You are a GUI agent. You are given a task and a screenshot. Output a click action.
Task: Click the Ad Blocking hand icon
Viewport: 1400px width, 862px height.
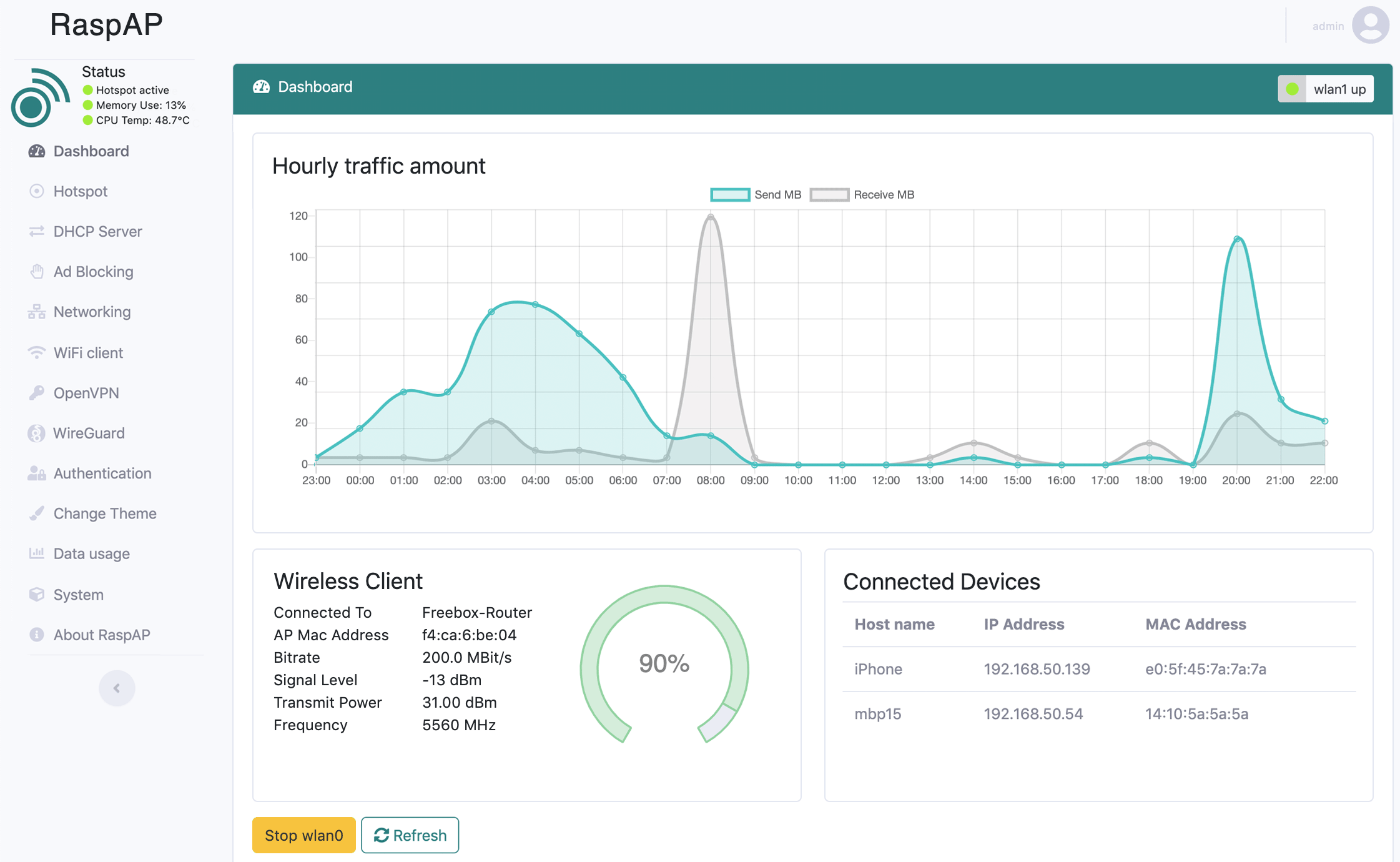coord(37,272)
